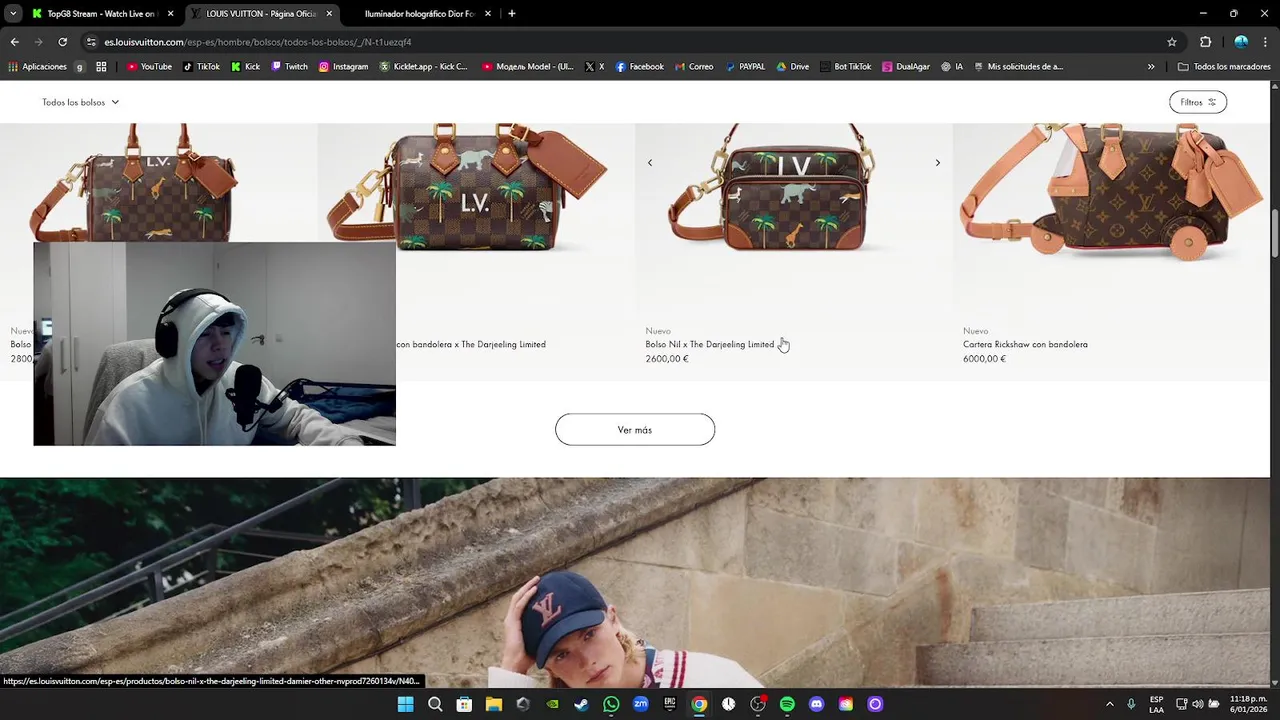Open the Kicklet.app bookmark

click(423, 67)
